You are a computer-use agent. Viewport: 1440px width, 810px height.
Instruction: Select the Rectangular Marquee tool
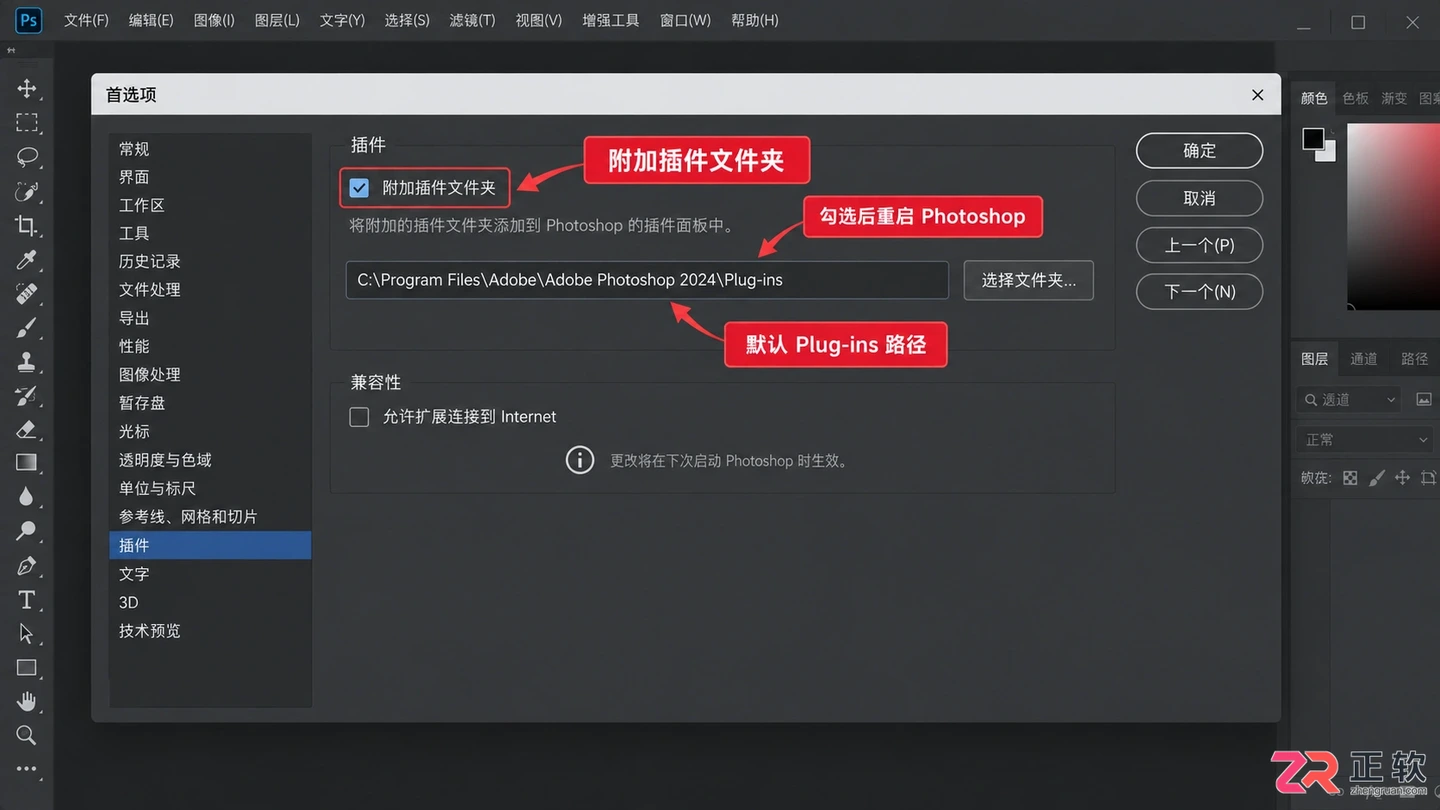[27, 123]
